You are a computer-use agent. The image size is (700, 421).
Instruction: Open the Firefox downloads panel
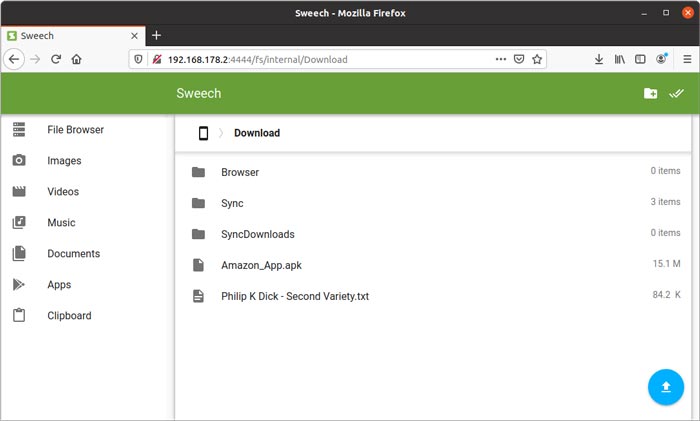pos(599,59)
